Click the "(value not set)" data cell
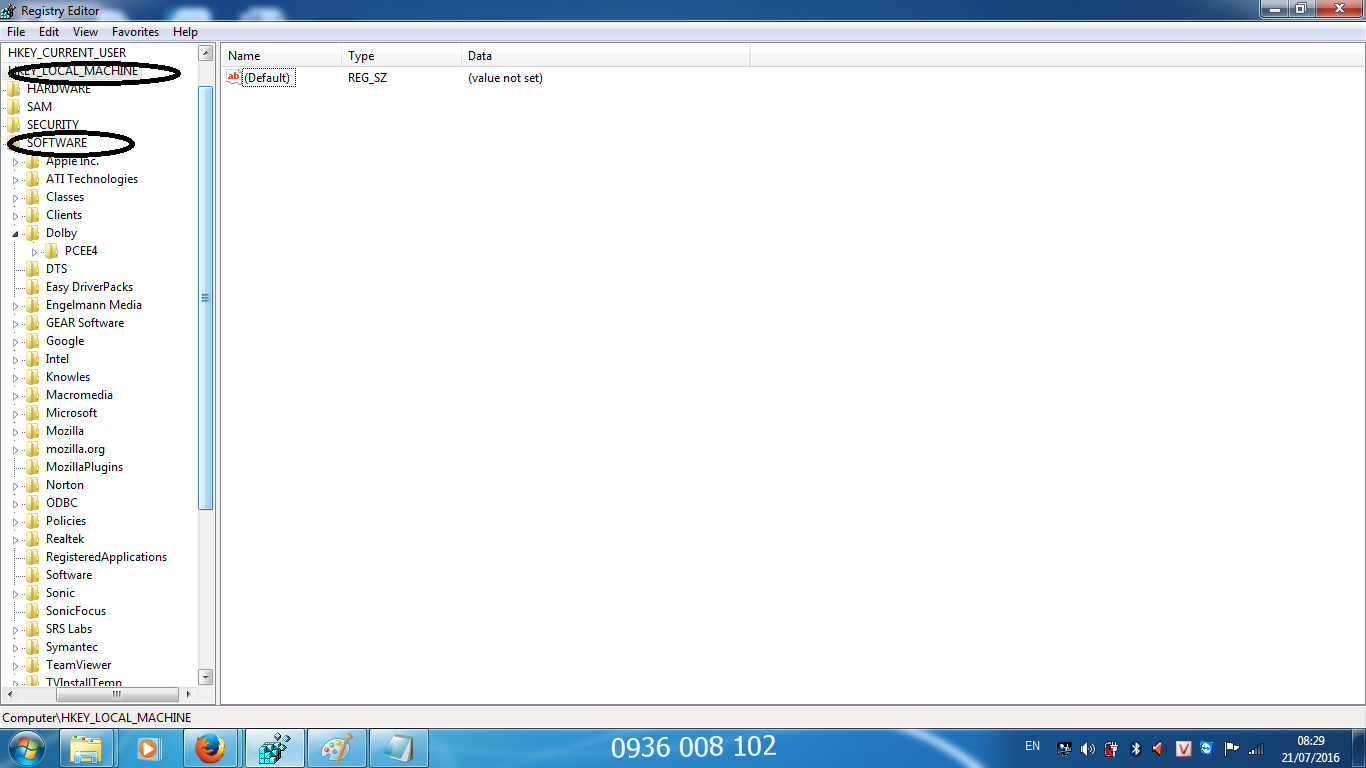Image resolution: width=1366 pixels, height=768 pixels. point(505,78)
